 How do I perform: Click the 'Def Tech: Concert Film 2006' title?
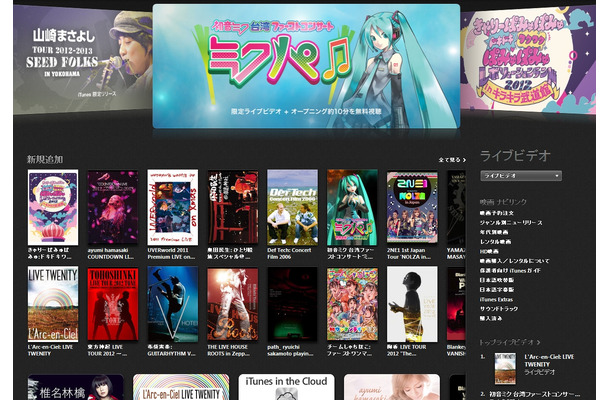pos(289,254)
